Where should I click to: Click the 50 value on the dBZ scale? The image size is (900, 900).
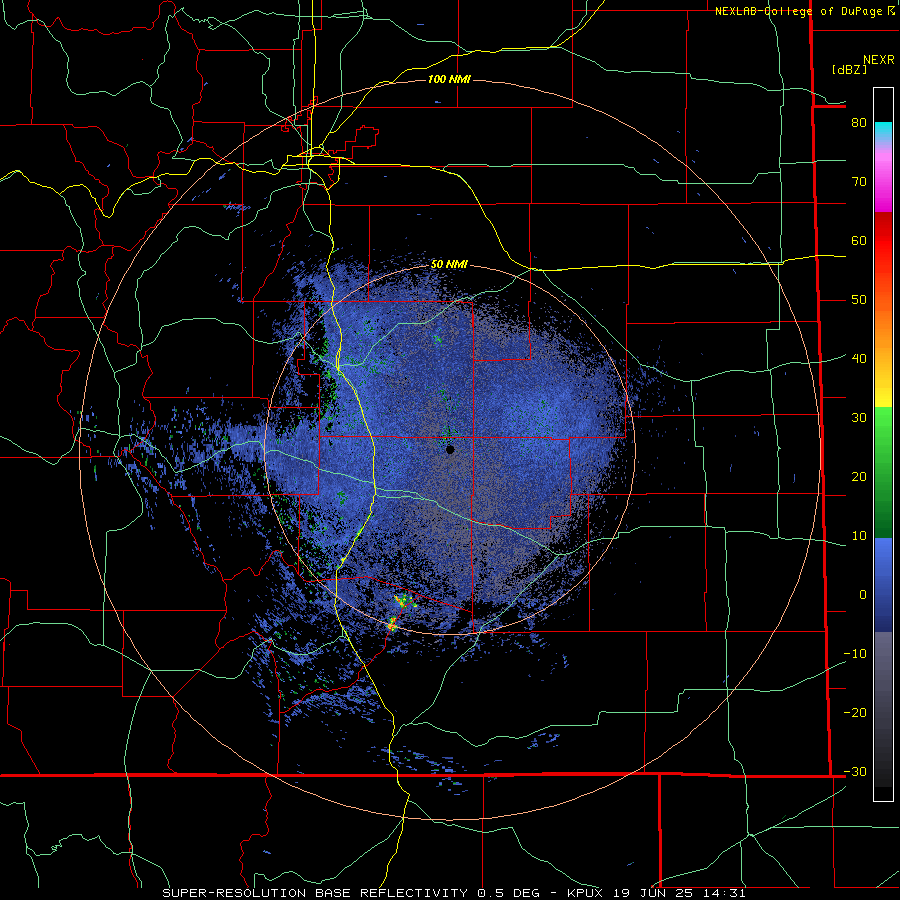pos(859,300)
